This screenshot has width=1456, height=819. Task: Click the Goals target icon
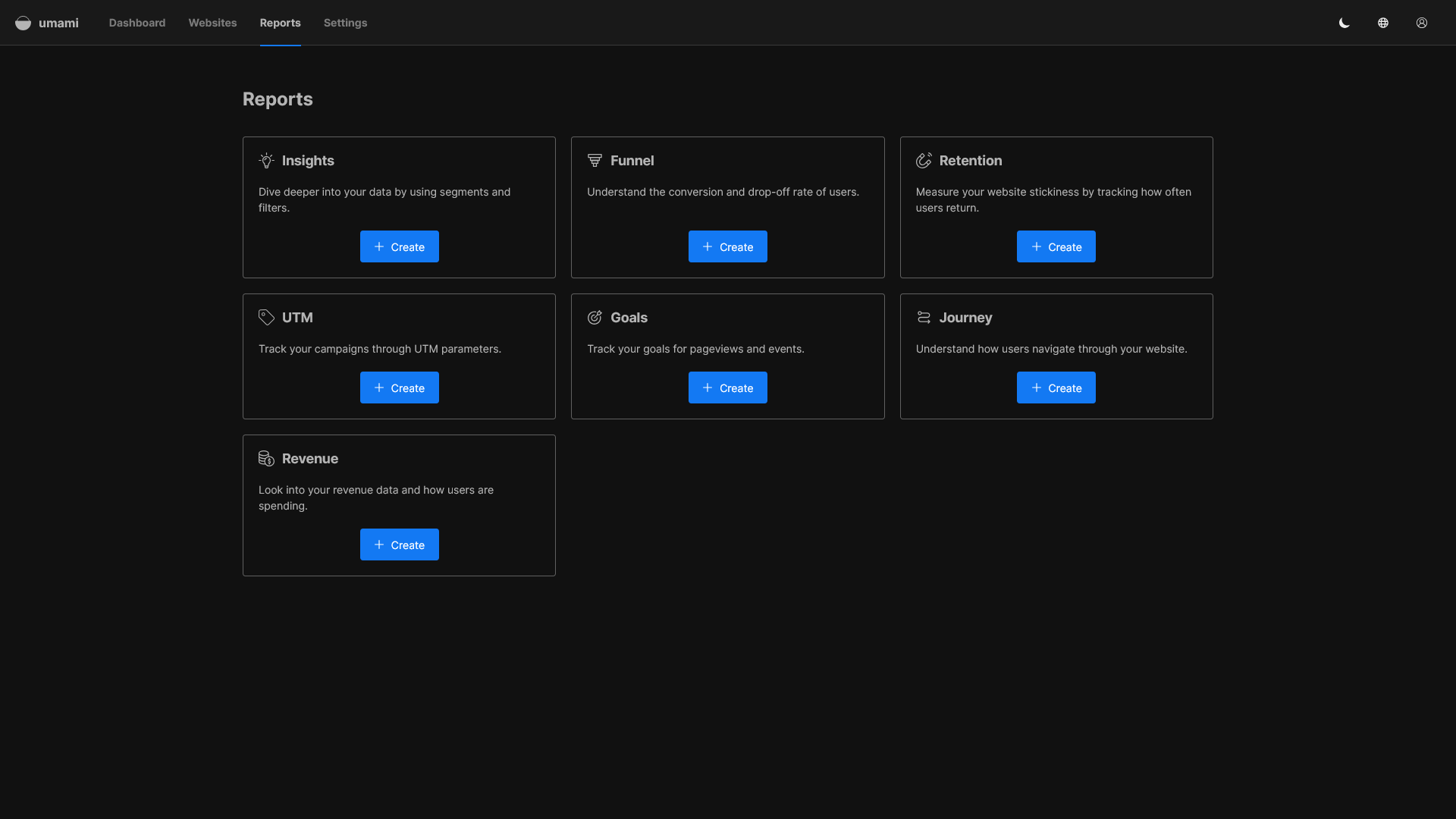(595, 318)
